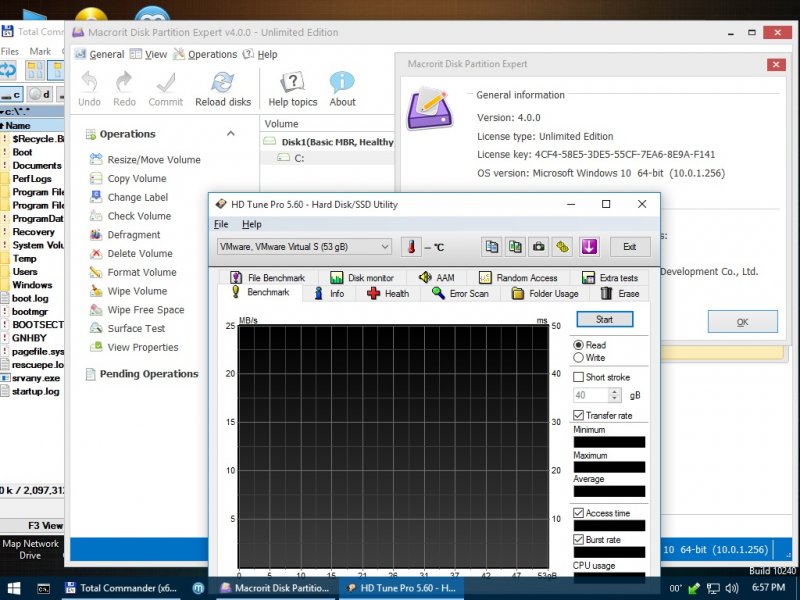Screen dimensions: 800x600
Task: Click Redo in Macrorit toolbar
Action: [x=124, y=89]
